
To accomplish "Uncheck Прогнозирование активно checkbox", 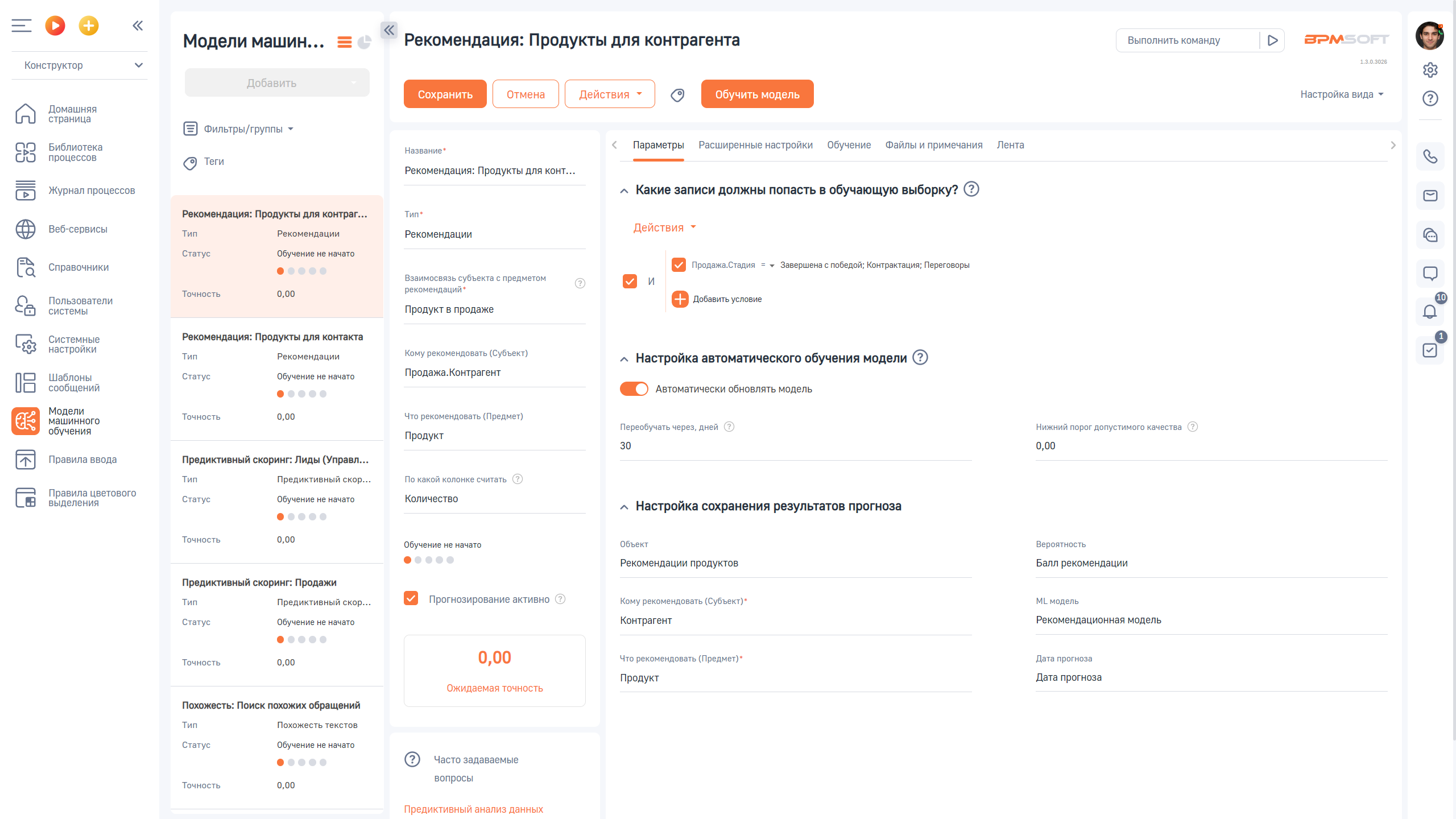I will point(411,598).
